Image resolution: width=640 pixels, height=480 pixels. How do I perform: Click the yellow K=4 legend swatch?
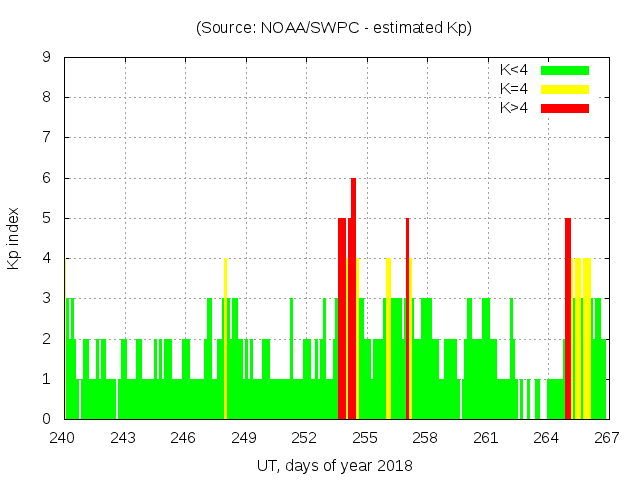[564, 89]
